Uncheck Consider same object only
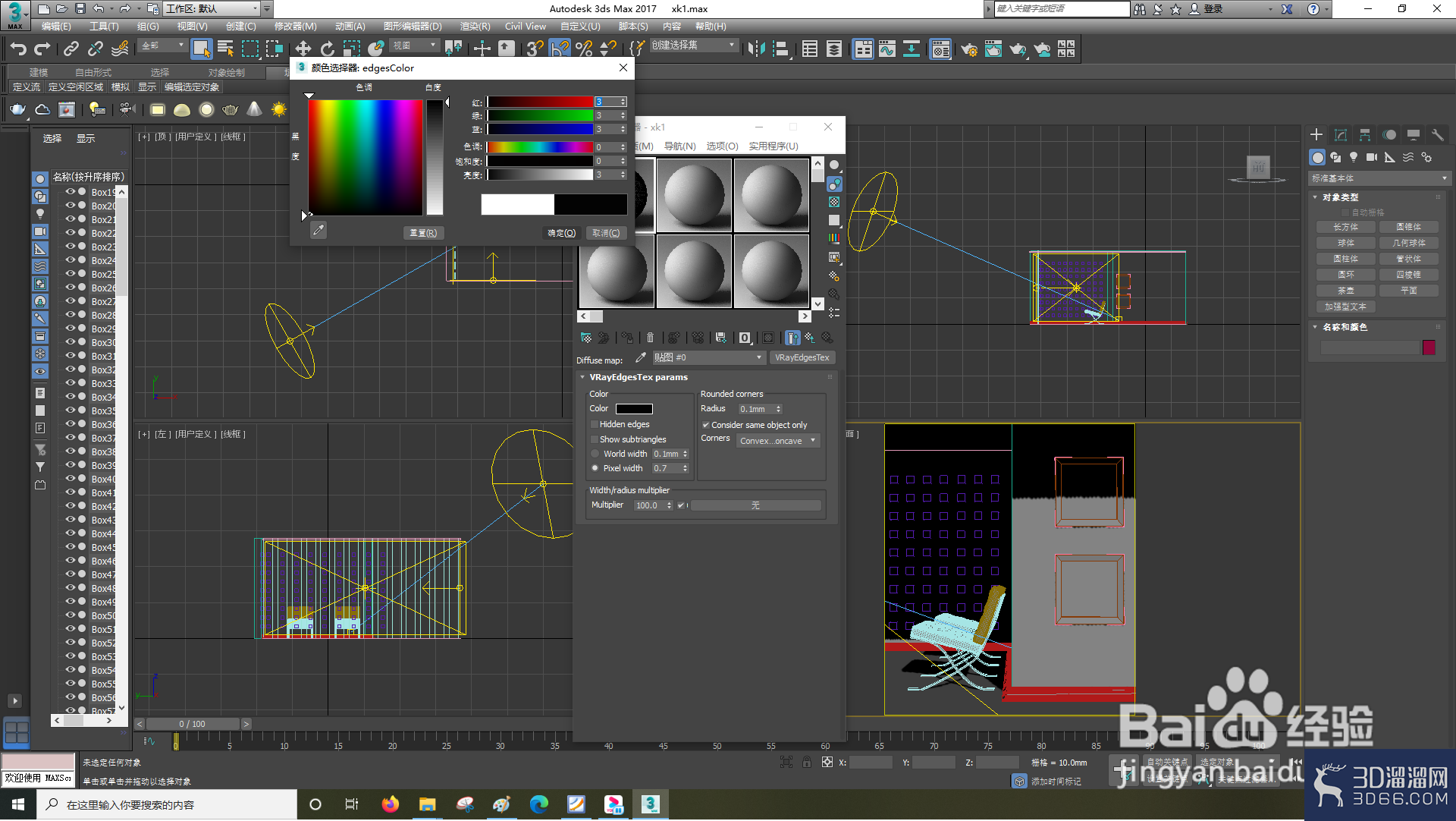 pyautogui.click(x=706, y=425)
